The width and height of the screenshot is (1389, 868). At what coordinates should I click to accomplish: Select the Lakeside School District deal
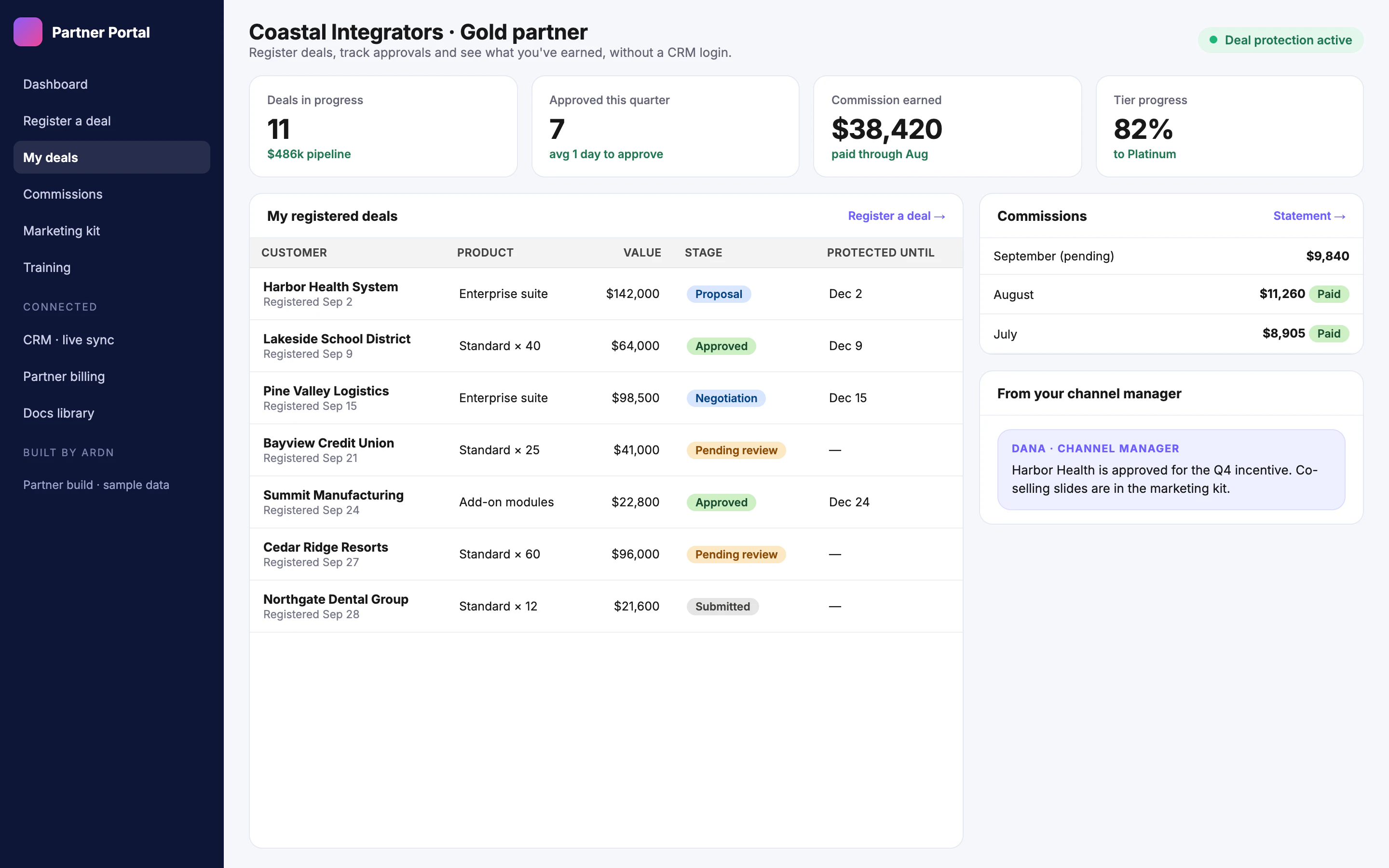pos(606,346)
